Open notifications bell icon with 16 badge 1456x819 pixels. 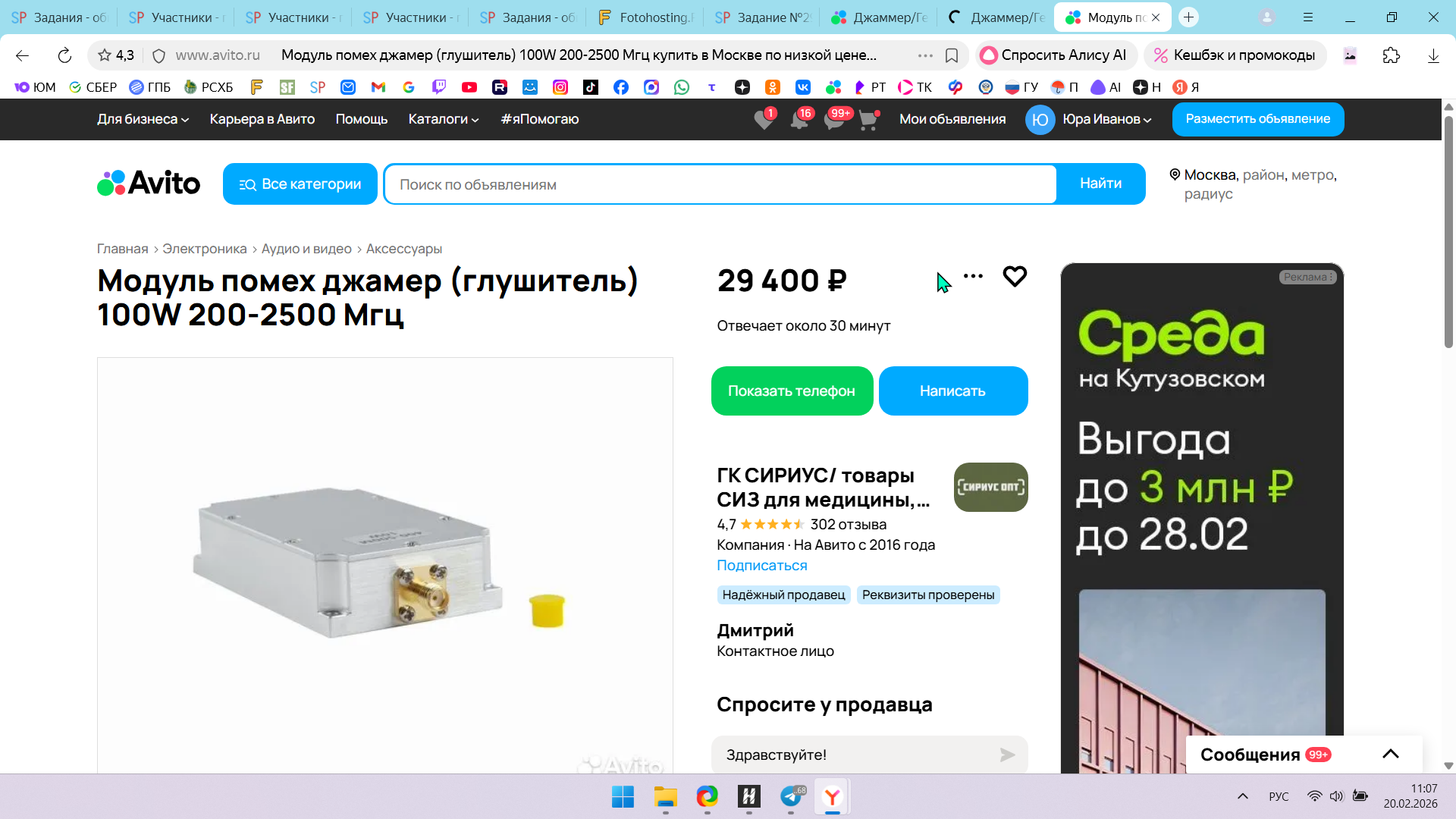[x=799, y=120]
